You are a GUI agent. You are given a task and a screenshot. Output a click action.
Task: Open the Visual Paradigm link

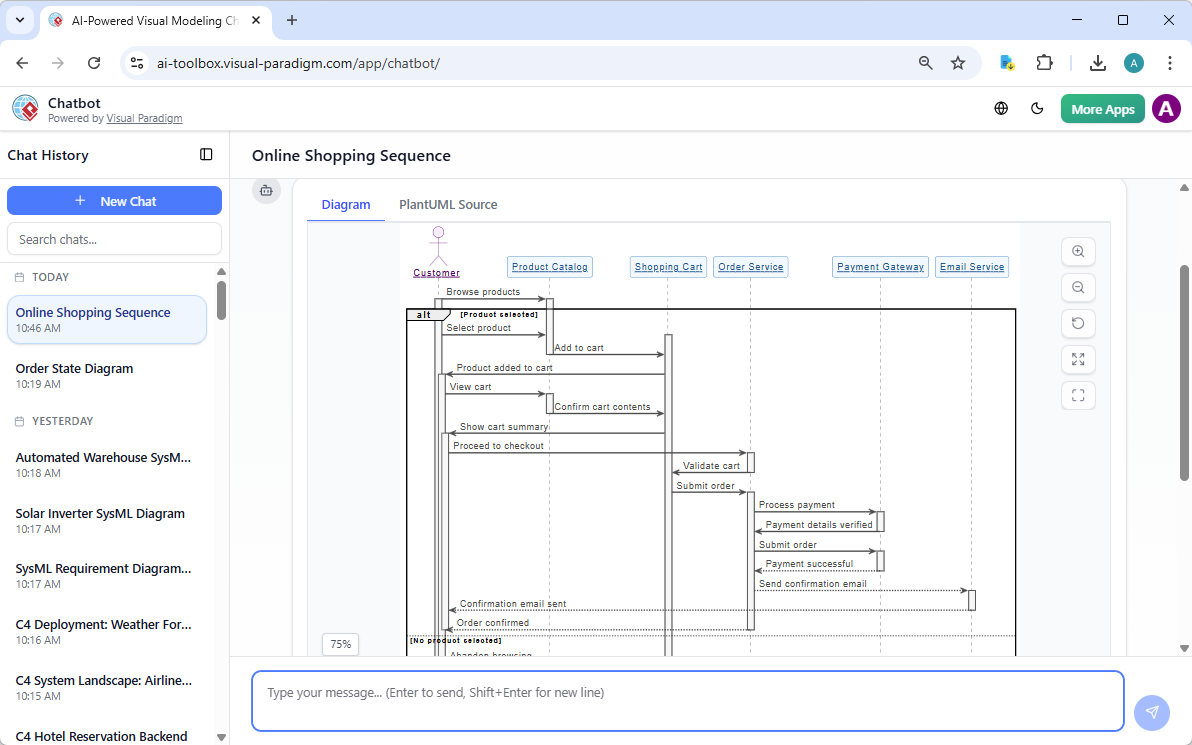[144, 117]
